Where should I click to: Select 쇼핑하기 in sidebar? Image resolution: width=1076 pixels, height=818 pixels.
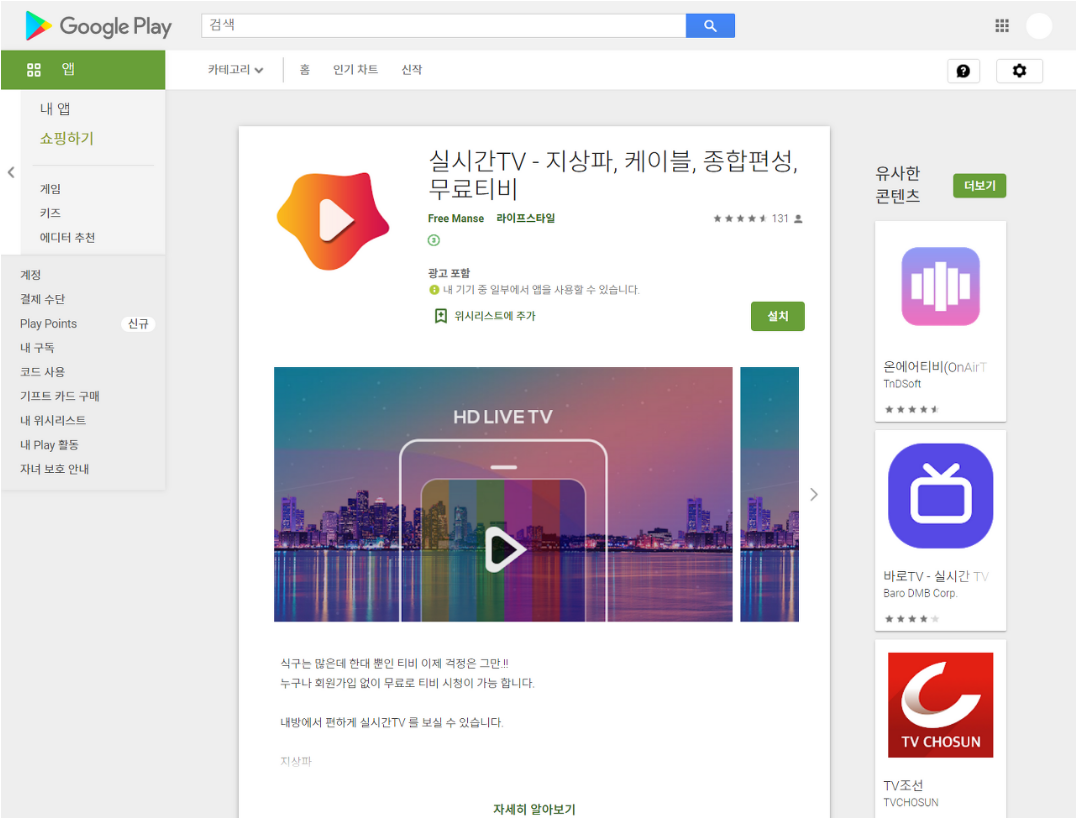pyautogui.click(x=67, y=139)
